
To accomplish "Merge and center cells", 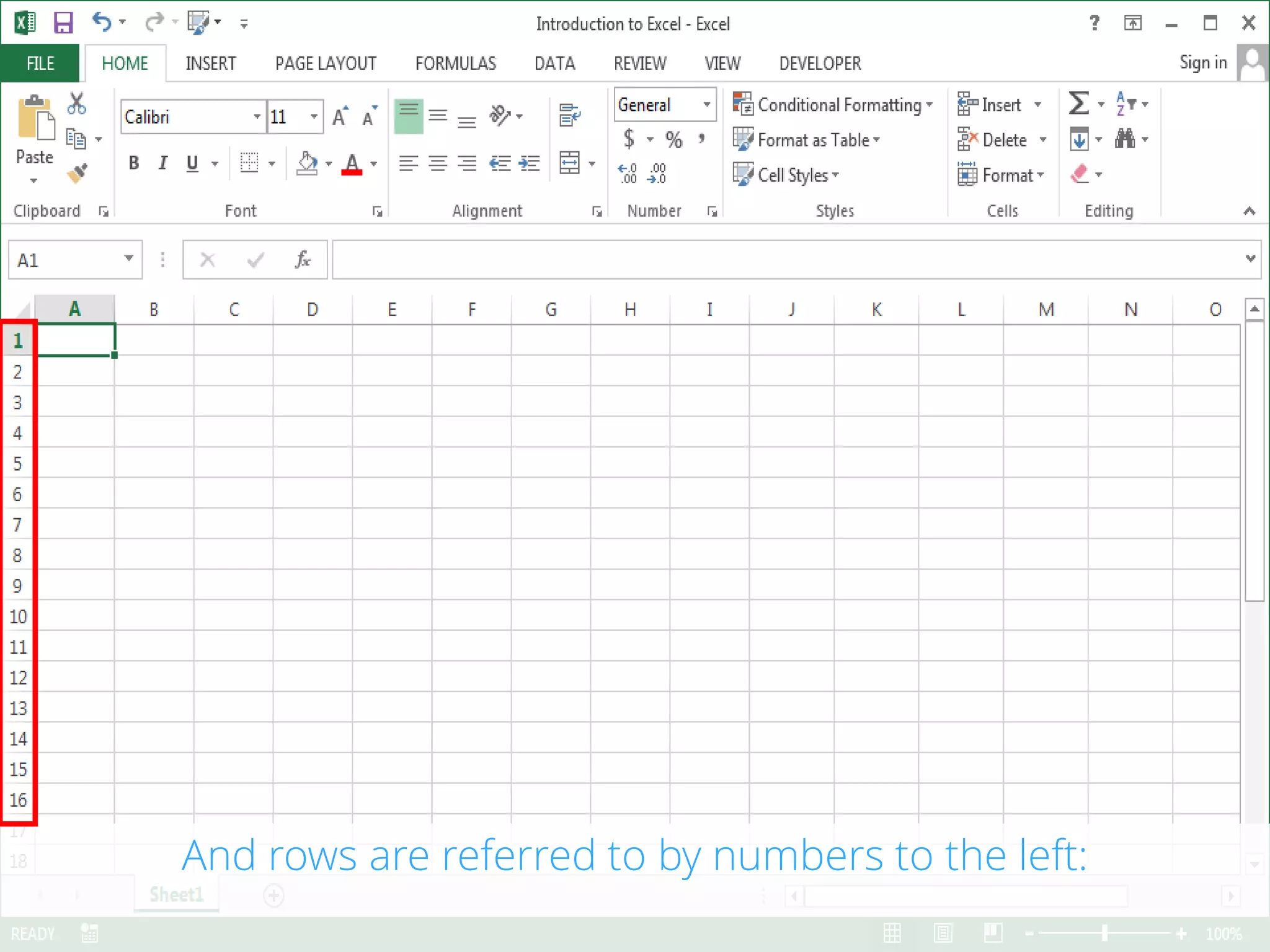I will (569, 164).
